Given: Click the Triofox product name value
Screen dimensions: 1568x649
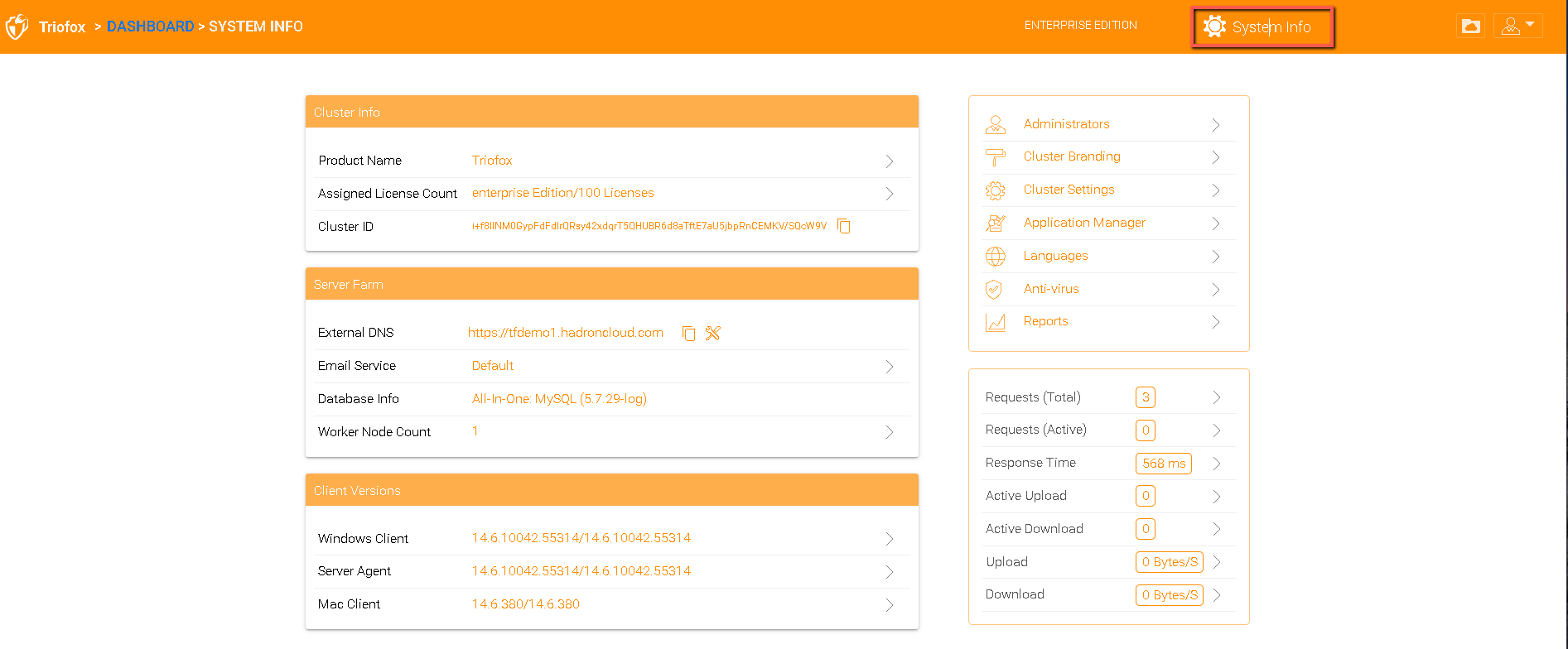Looking at the screenshot, I should coord(492,161).
